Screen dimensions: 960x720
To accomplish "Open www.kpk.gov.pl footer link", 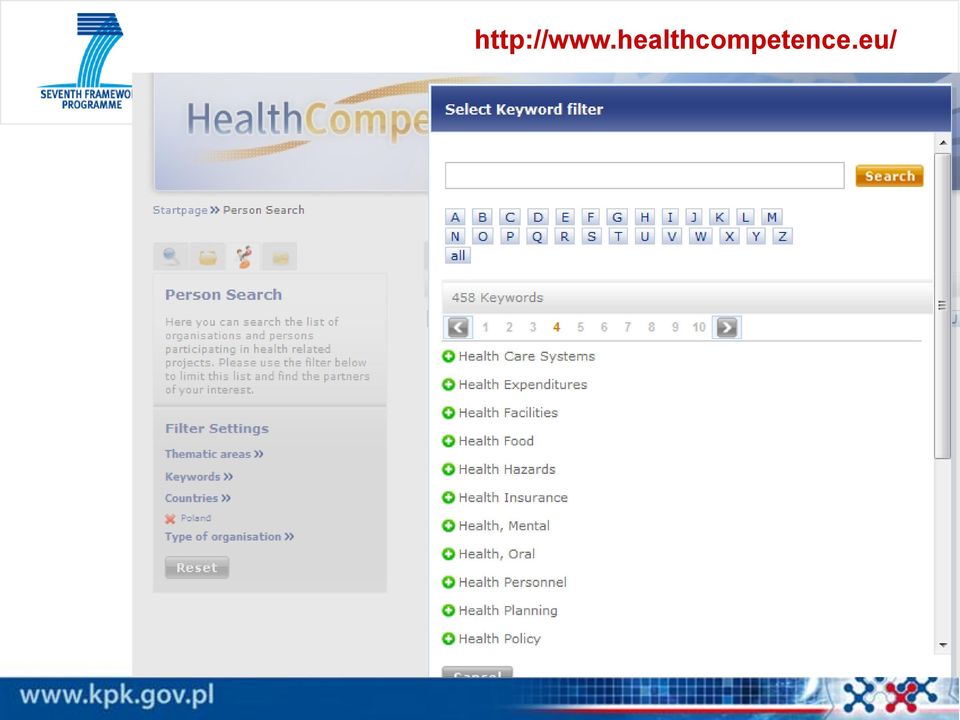I will point(117,696).
